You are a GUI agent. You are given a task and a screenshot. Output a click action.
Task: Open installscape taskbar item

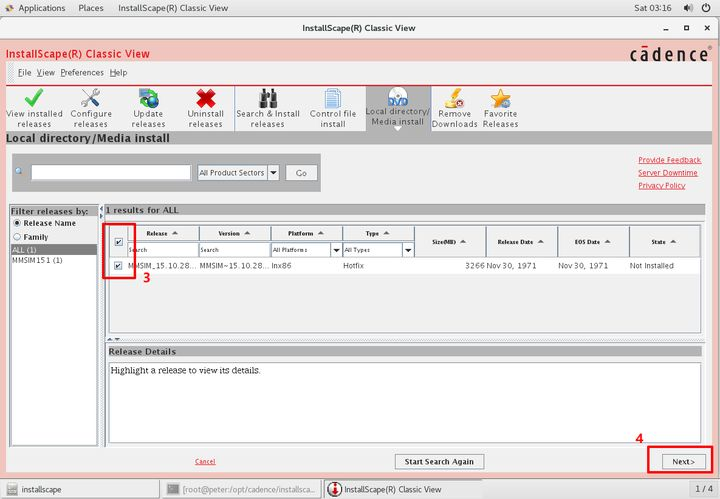(x=80, y=489)
